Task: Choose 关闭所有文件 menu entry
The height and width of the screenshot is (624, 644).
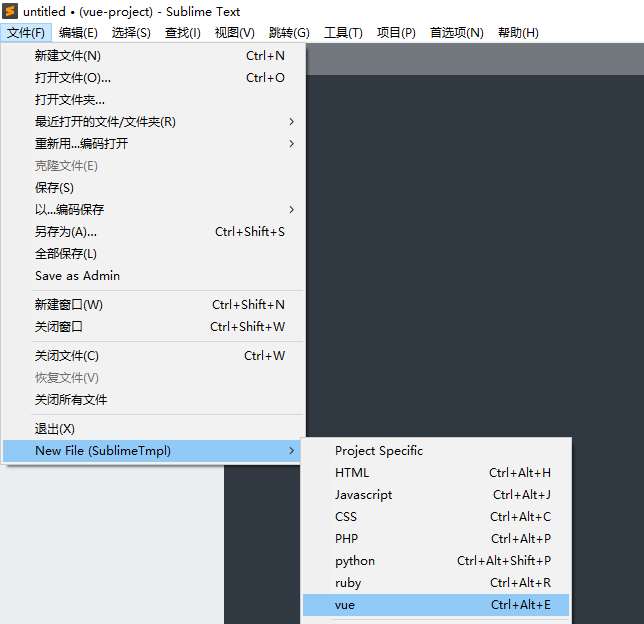Action: [x=154, y=400]
